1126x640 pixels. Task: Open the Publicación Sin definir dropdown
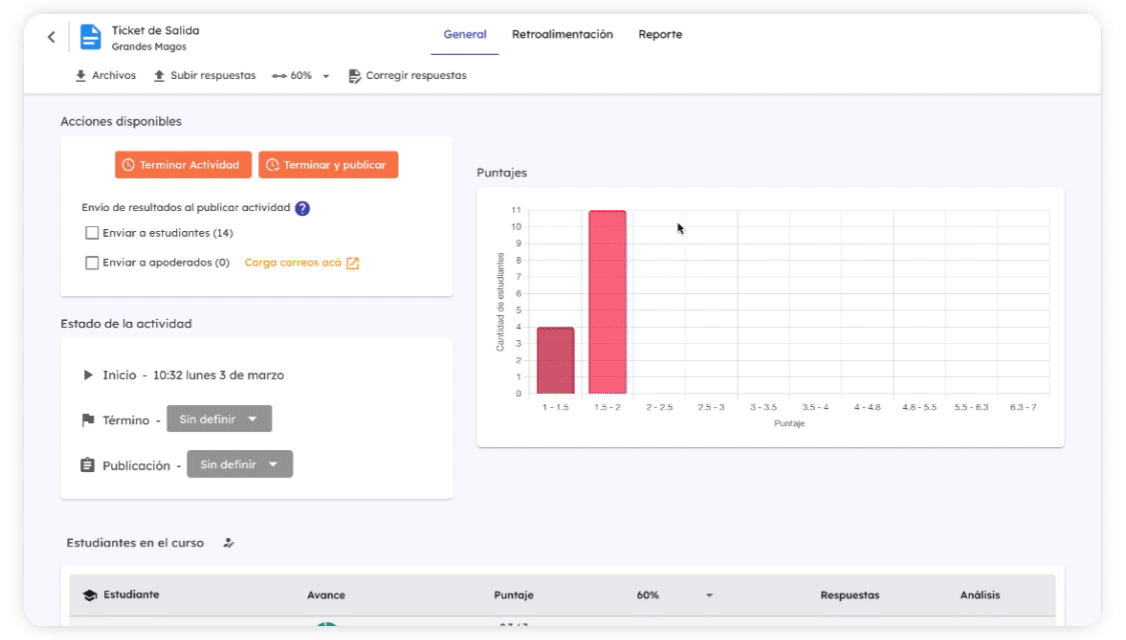click(x=240, y=464)
